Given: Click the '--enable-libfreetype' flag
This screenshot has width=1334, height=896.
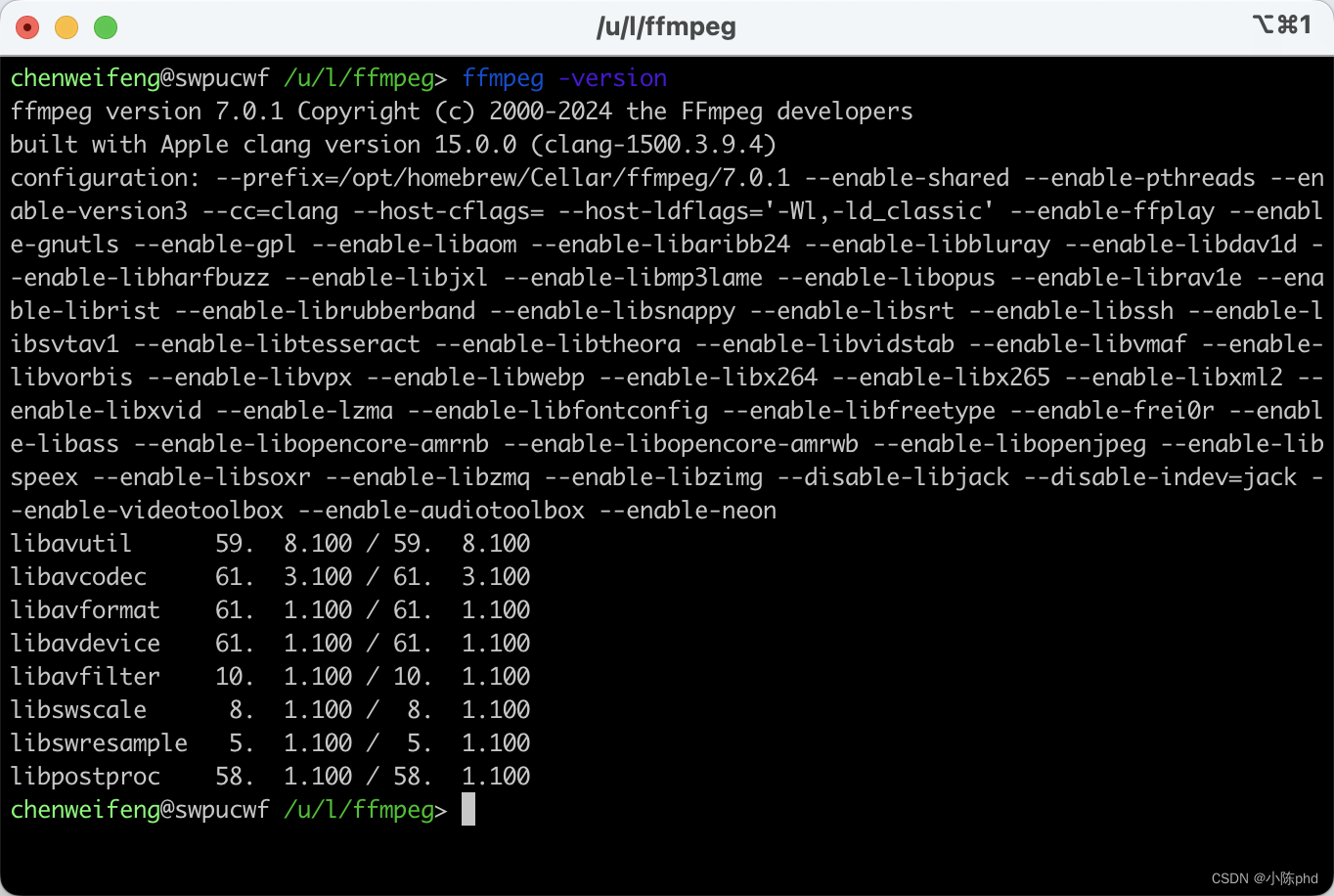Looking at the screenshot, I should click(x=859, y=411).
